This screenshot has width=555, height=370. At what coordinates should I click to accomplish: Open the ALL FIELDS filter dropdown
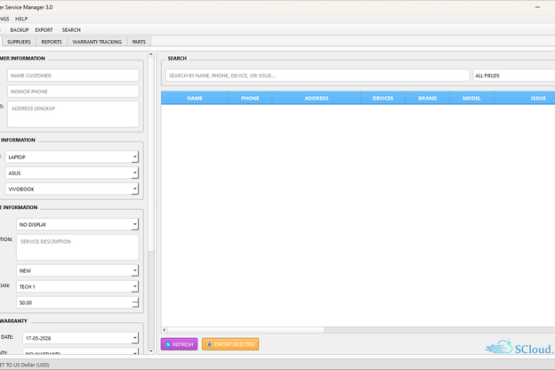coord(514,75)
